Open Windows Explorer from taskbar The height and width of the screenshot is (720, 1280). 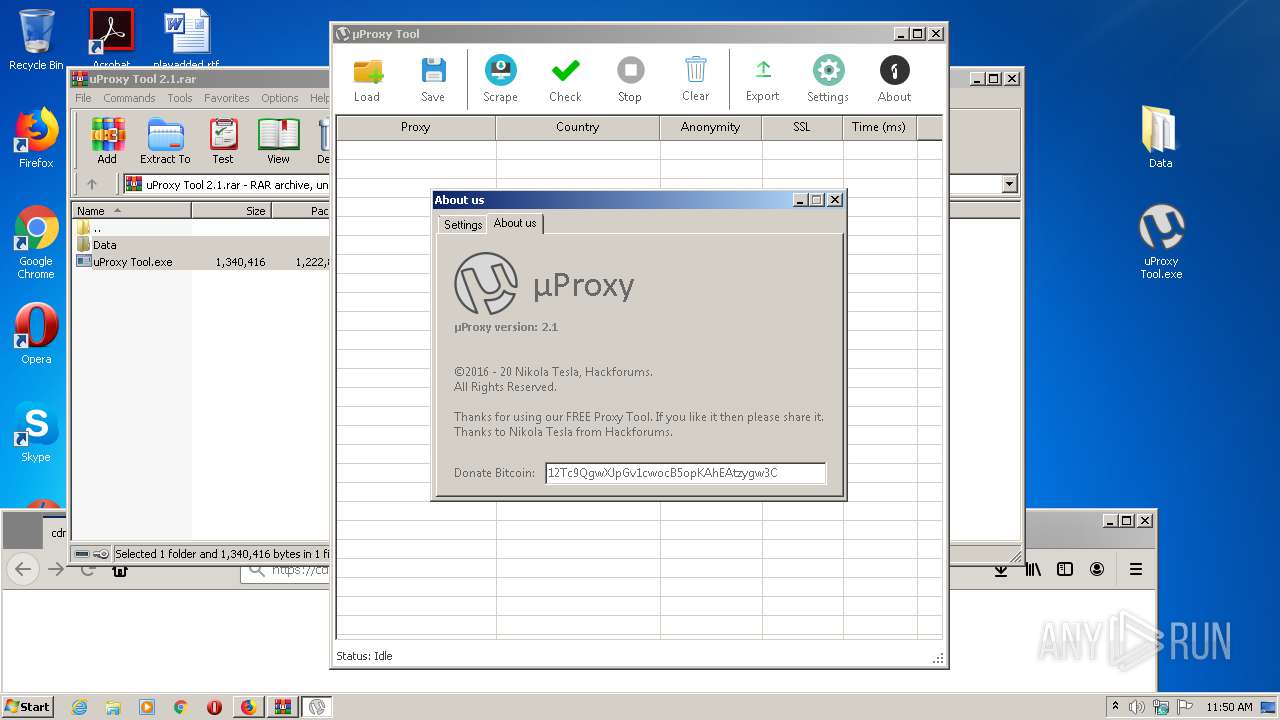pos(113,707)
